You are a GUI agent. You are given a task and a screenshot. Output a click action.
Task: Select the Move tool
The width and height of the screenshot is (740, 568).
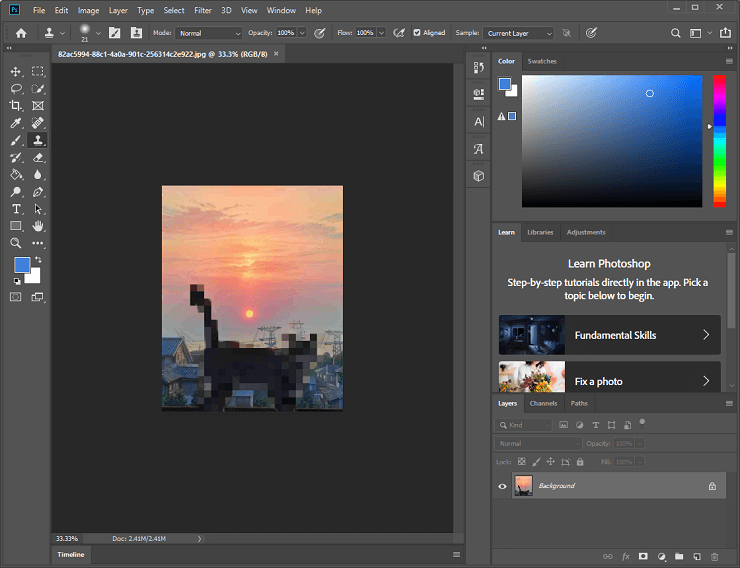(x=16, y=71)
